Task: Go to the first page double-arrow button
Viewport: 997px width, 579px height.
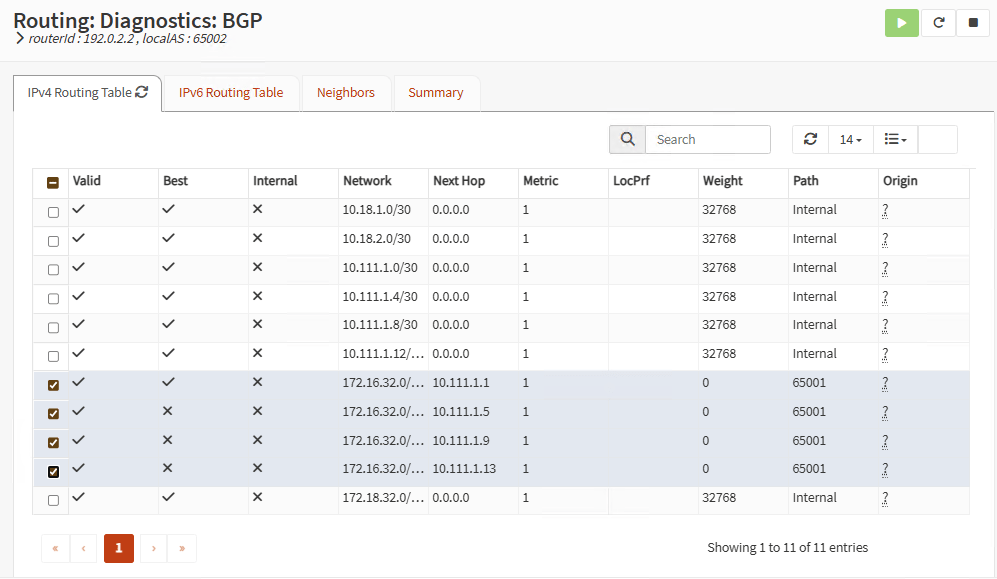Action: [x=55, y=548]
